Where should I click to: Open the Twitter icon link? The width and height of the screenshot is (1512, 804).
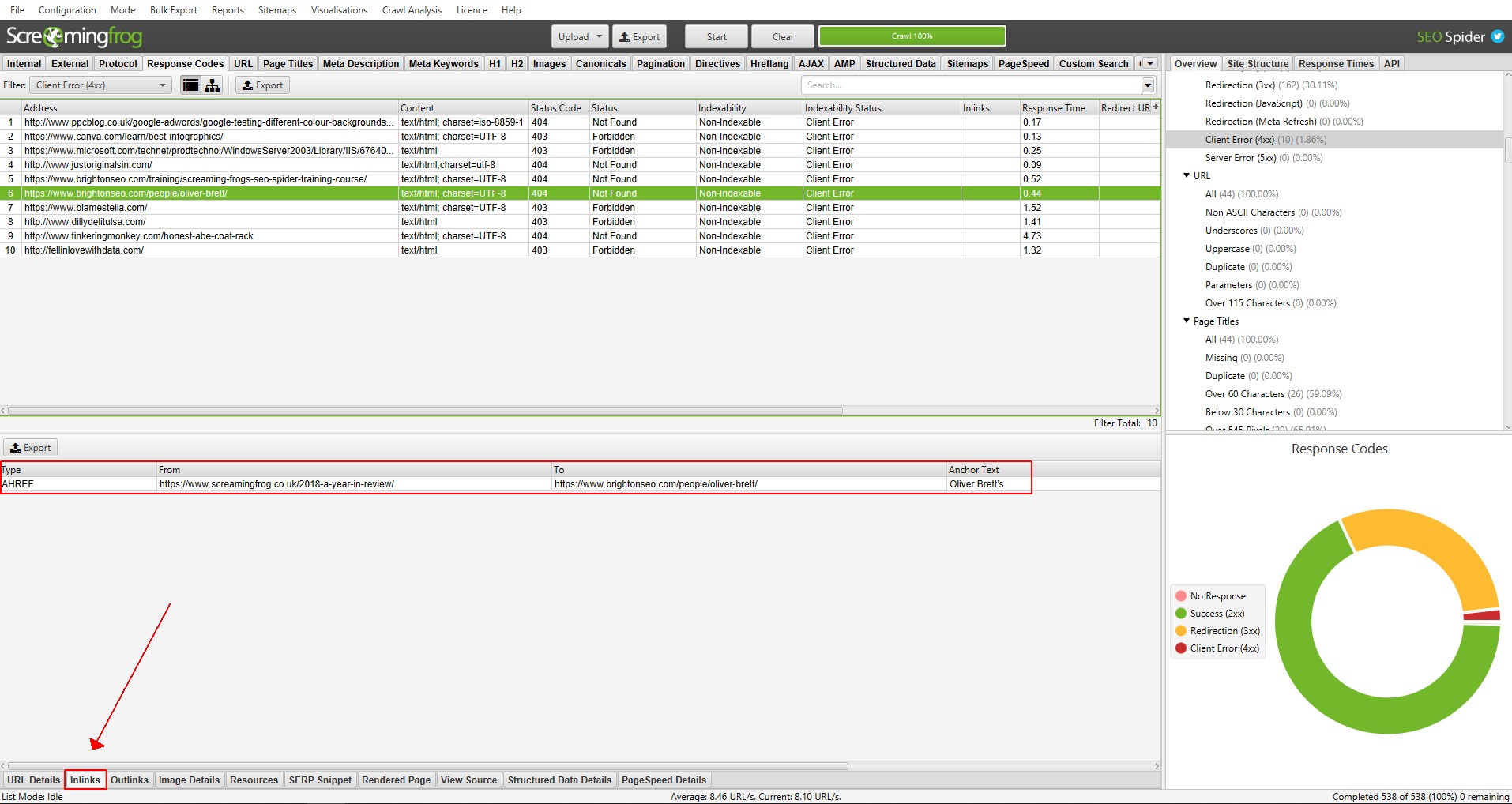1497,36
